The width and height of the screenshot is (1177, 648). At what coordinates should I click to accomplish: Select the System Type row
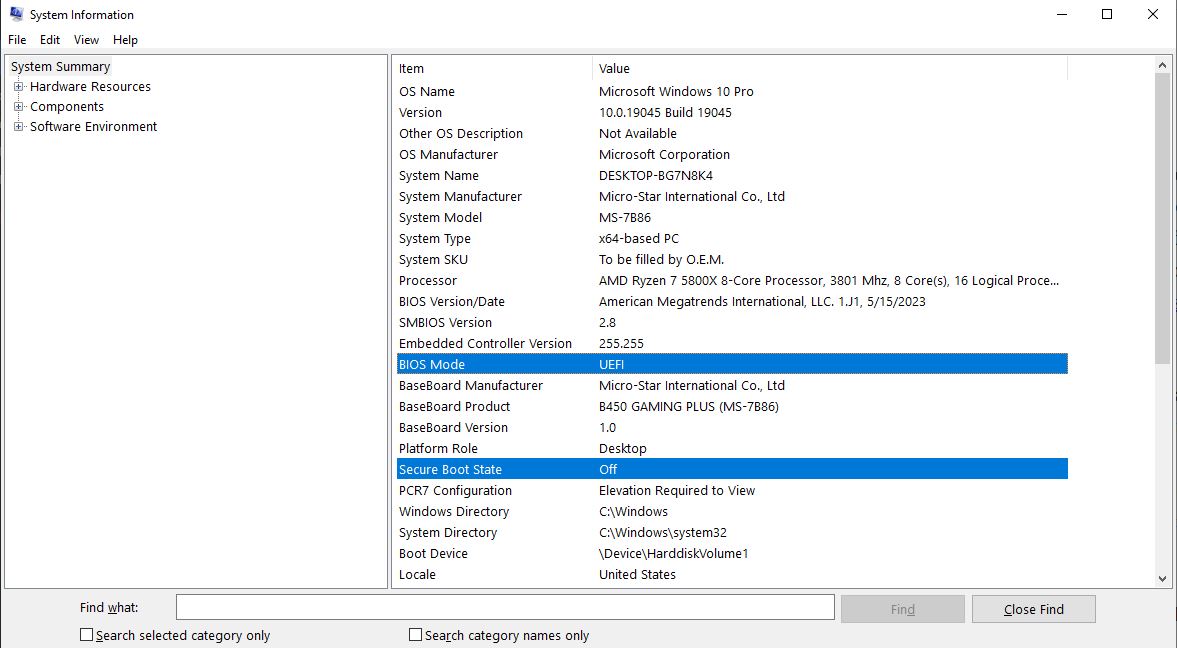pyautogui.click(x=732, y=239)
